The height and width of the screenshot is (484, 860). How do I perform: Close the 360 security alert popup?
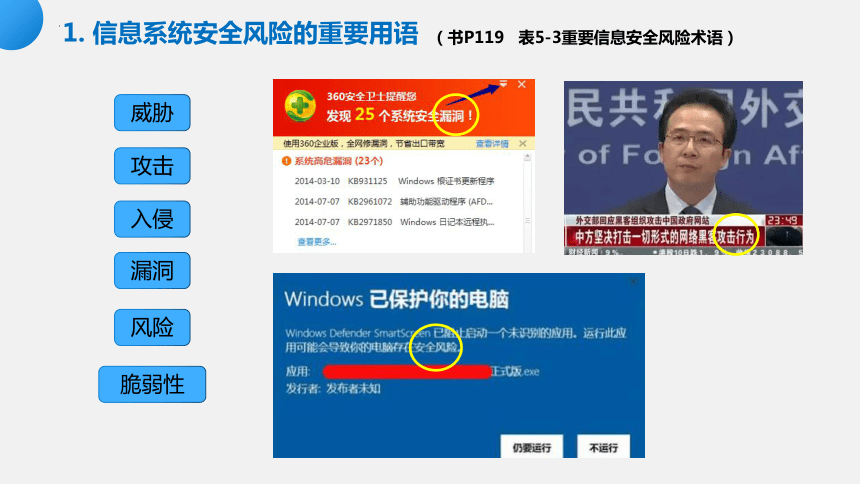pos(522,84)
